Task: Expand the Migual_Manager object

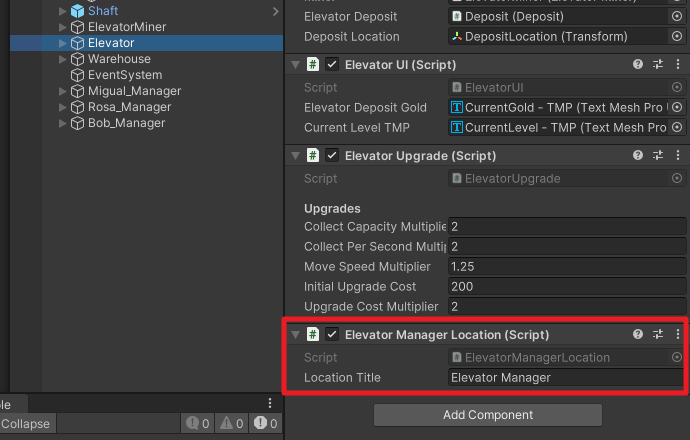Action: tap(62, 91)
